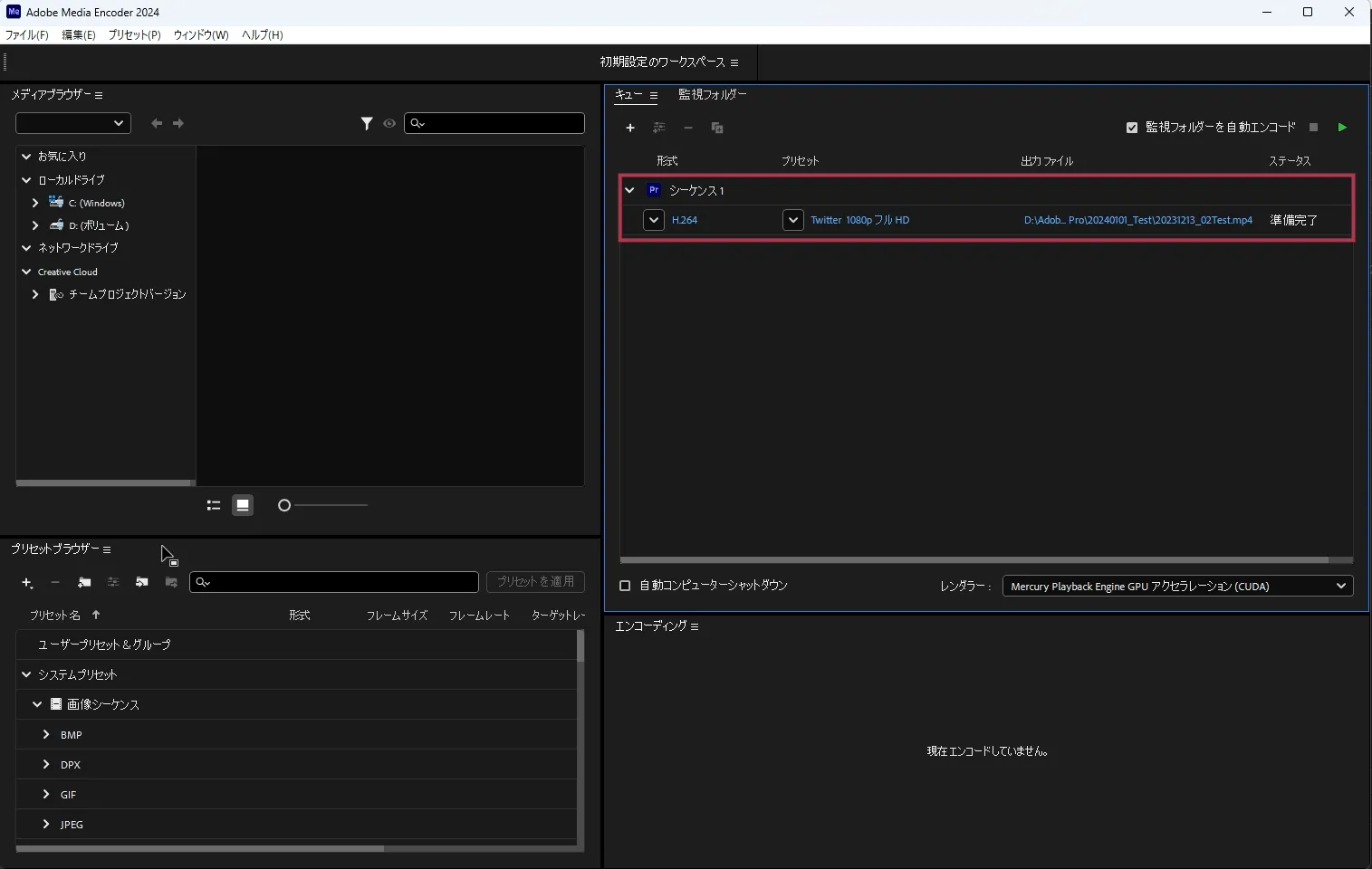
Task: Collapse the ネットワークドライブ node
Action: (x=26, y=247)
